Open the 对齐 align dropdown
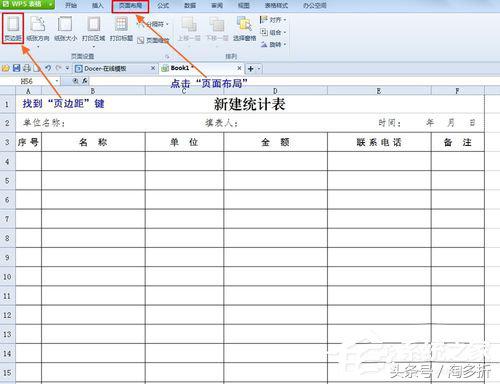The height and width of the screenshot is (384, 500). click(273, 20)
